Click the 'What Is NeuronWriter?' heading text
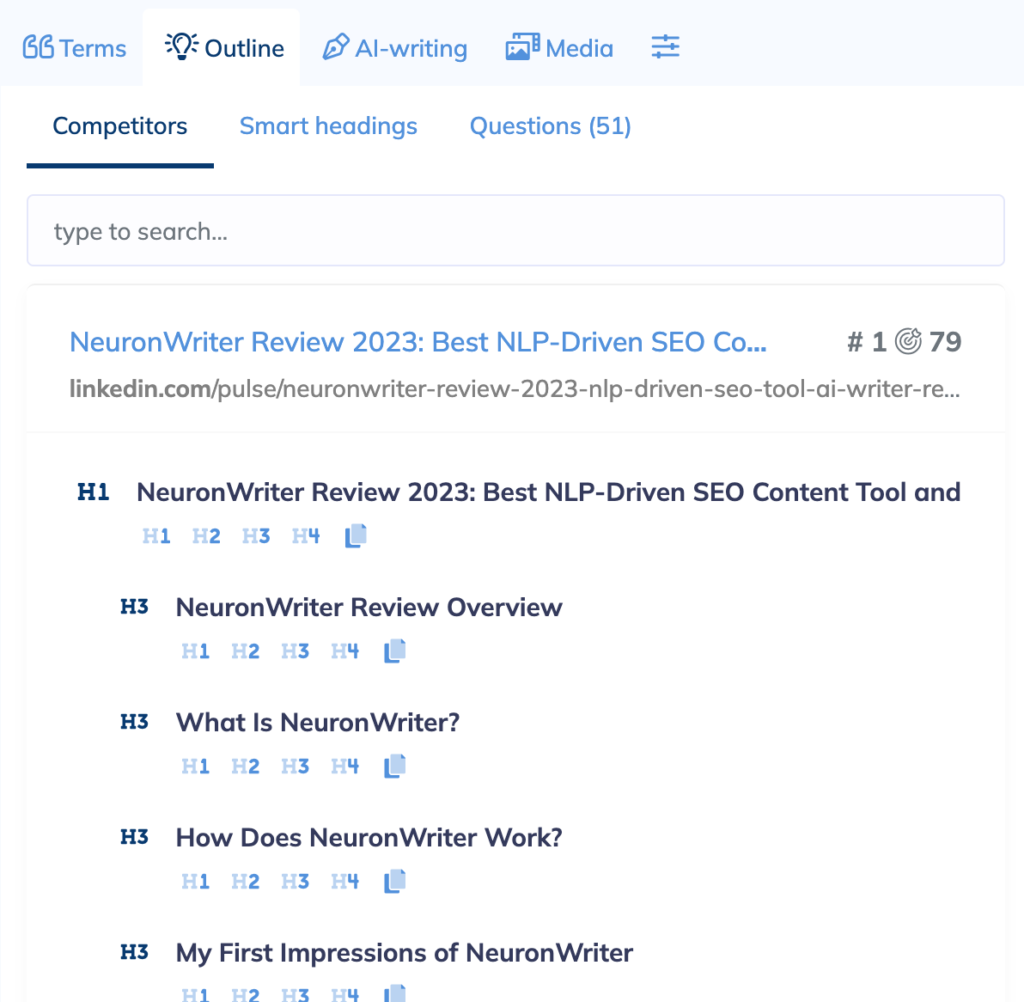 pyautogui.click(x=318, y=722)
